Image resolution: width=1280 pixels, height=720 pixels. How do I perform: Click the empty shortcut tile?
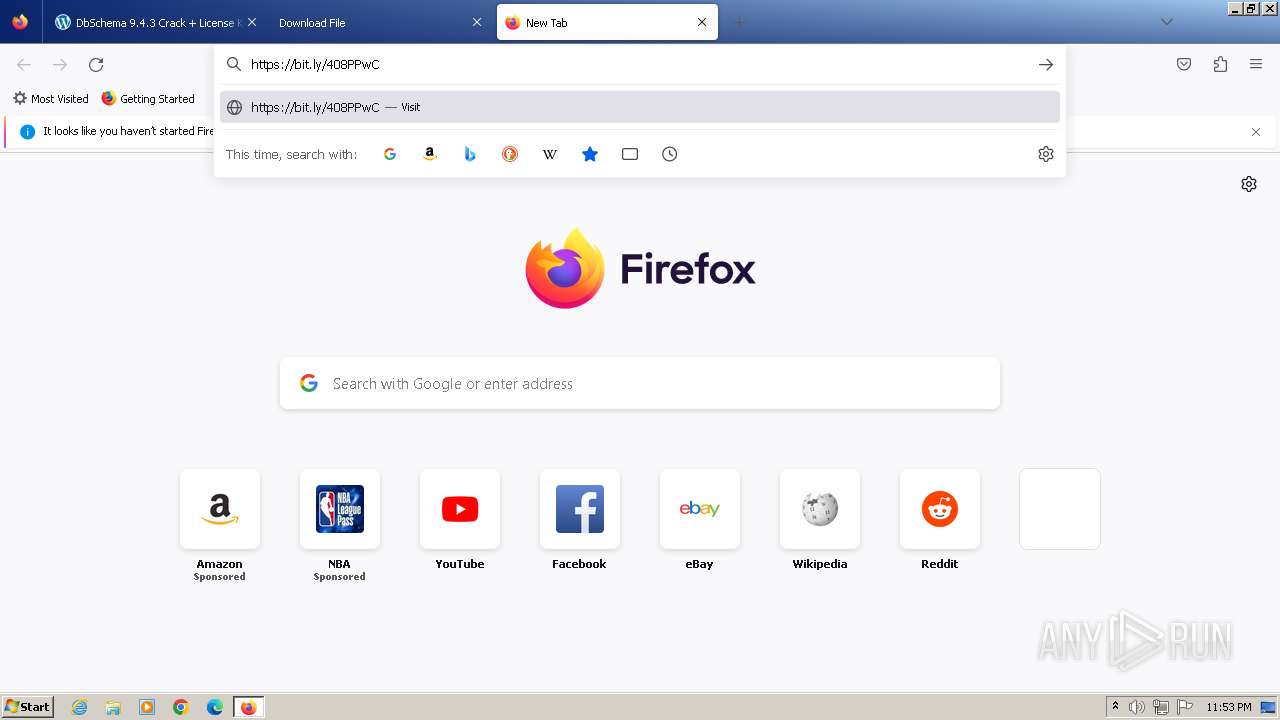[1060, 509]
